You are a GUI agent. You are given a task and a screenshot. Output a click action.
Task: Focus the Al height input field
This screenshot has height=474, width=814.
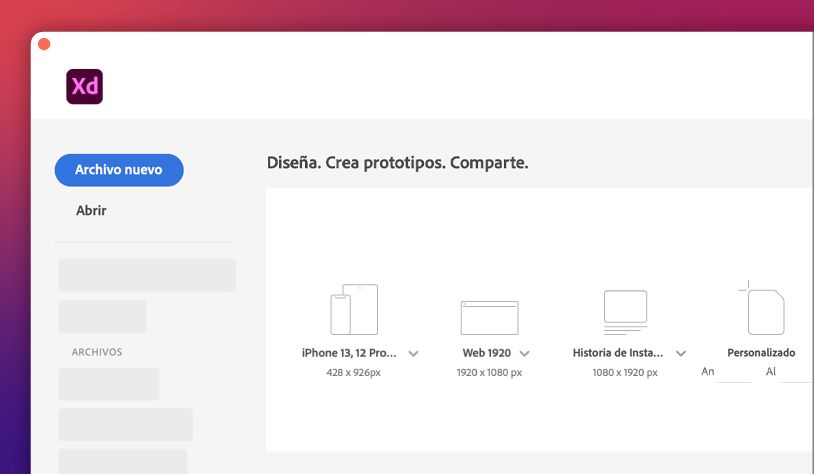(x=796, y=372)
